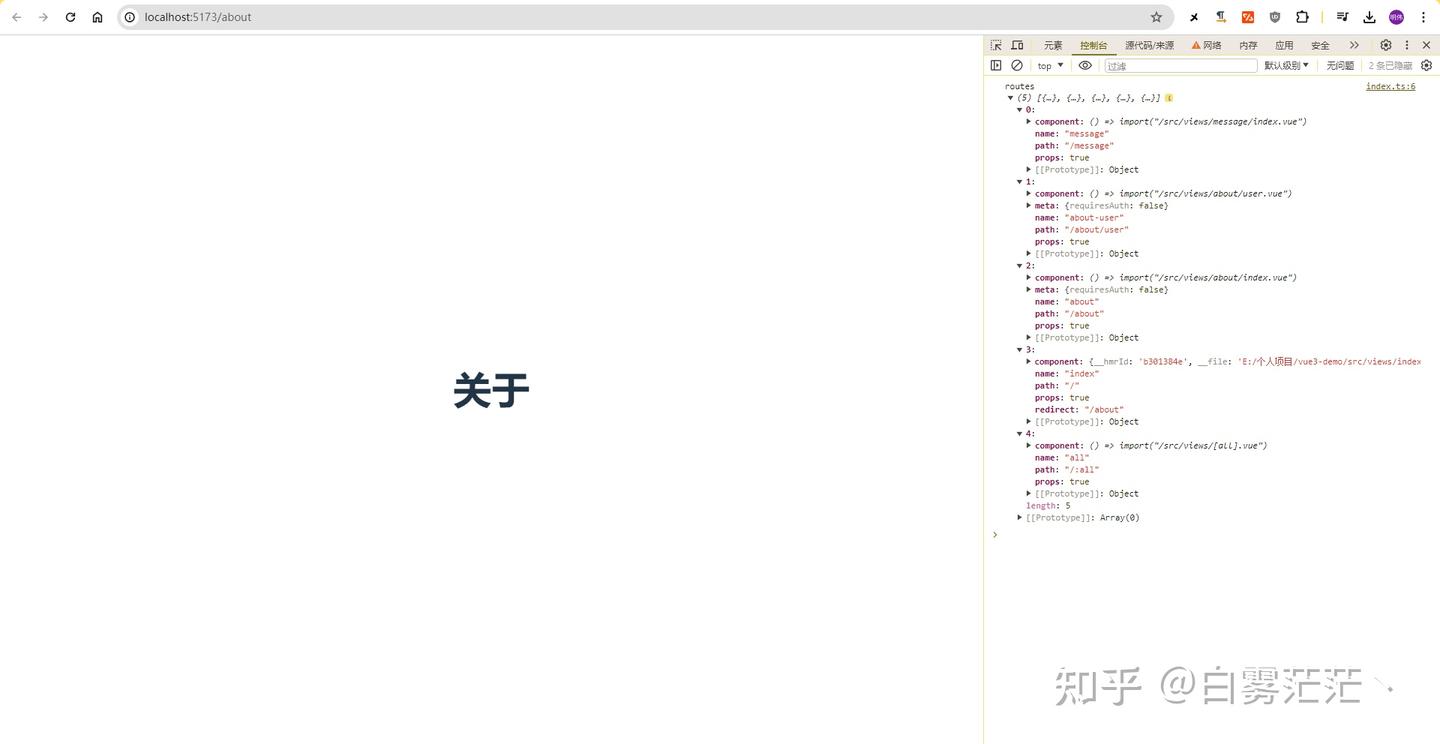This screenshot has height=744, width=1440.
Task: Switch to the 元素 (Elements) panel
Action: coord(1052,45)
